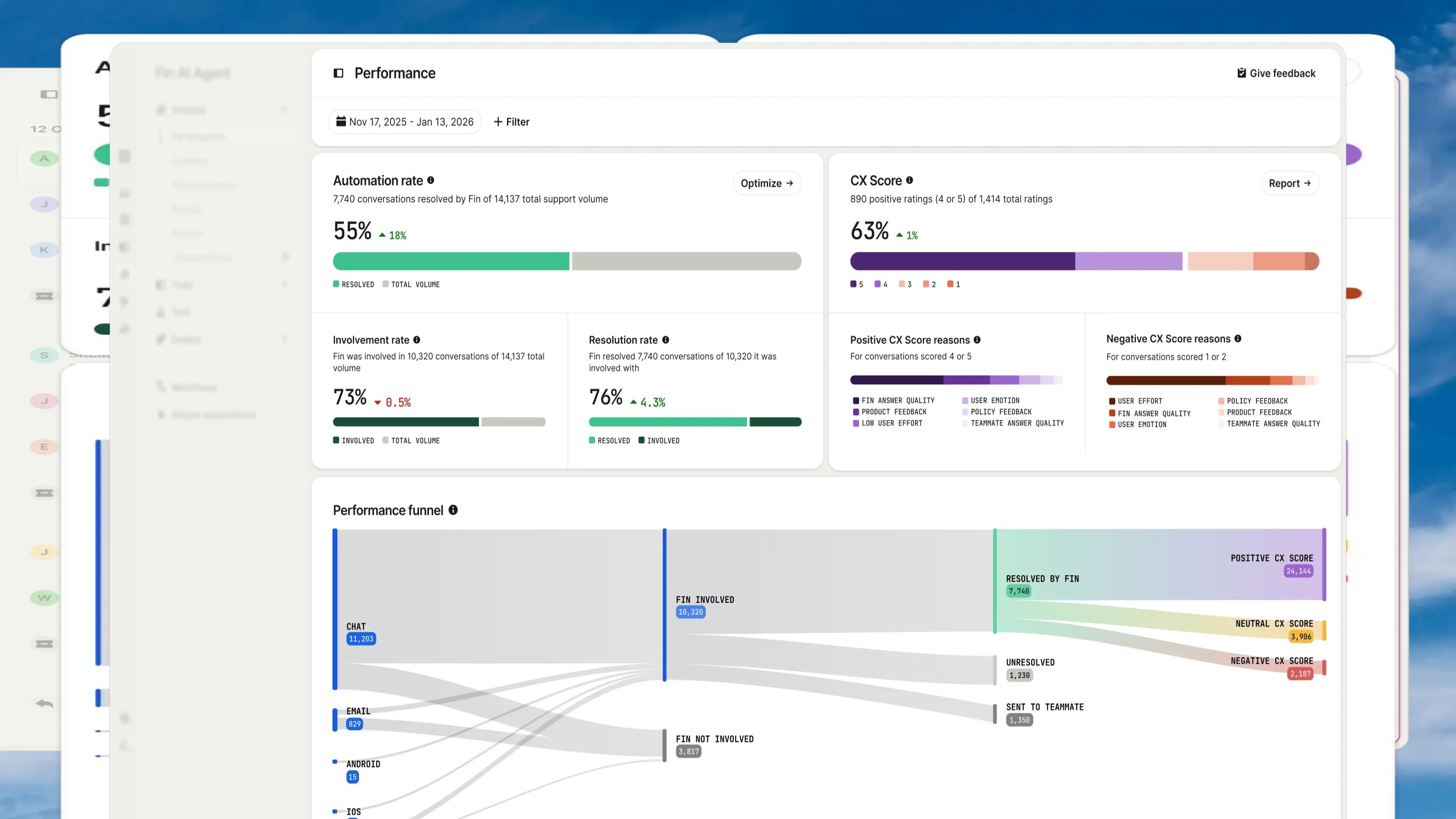Click info icon beside Resolution rate

(x=666, y=340)
